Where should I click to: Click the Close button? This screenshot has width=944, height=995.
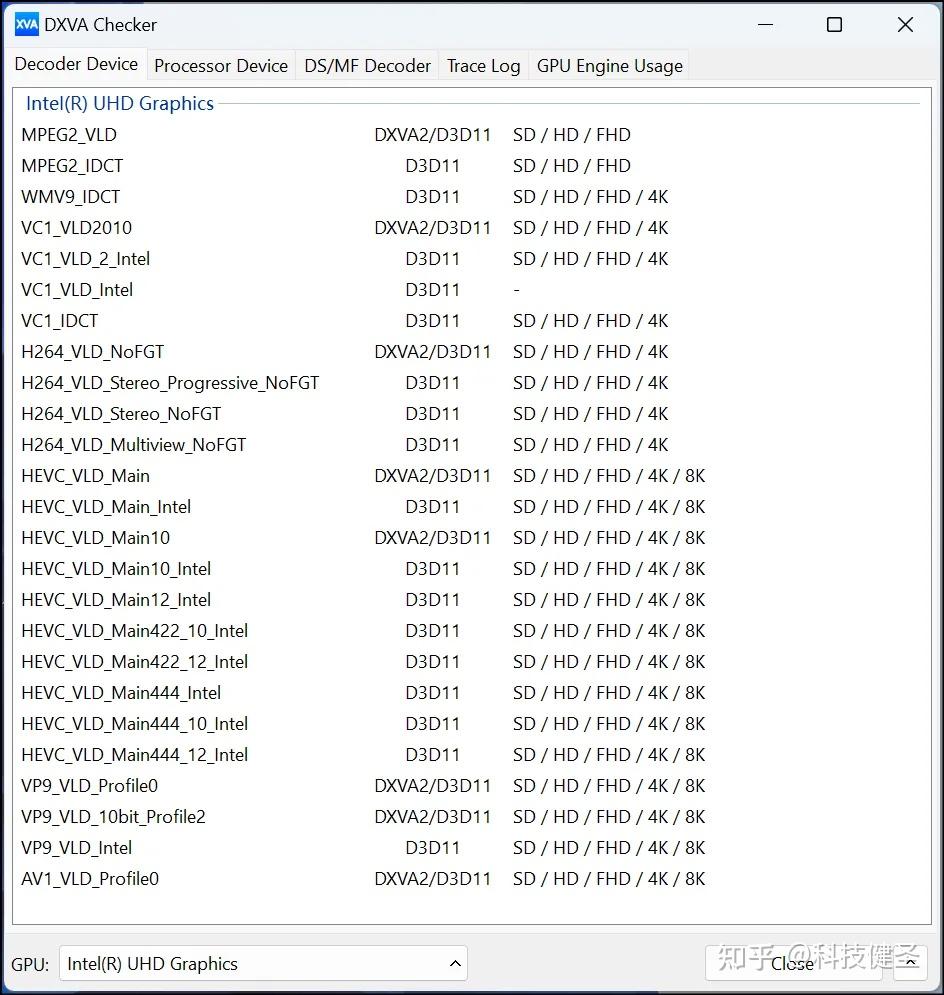(791, 963)
